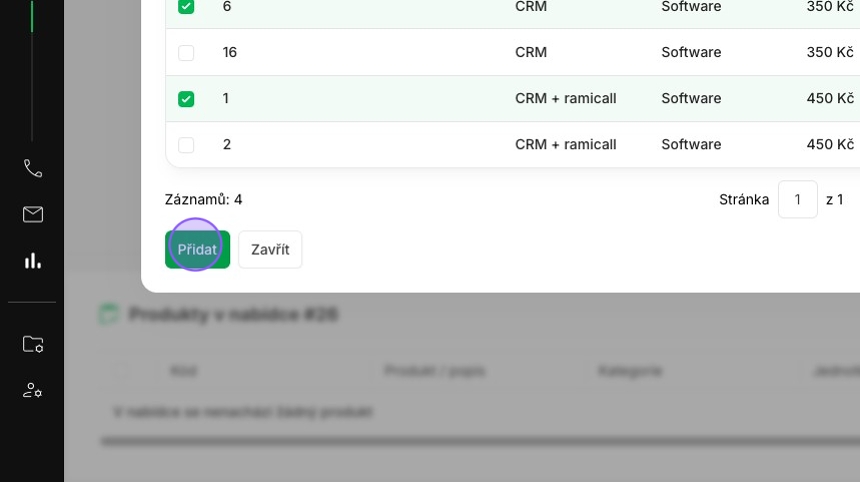Click the horizontal scrollbar under the offer table

(480, 440)
